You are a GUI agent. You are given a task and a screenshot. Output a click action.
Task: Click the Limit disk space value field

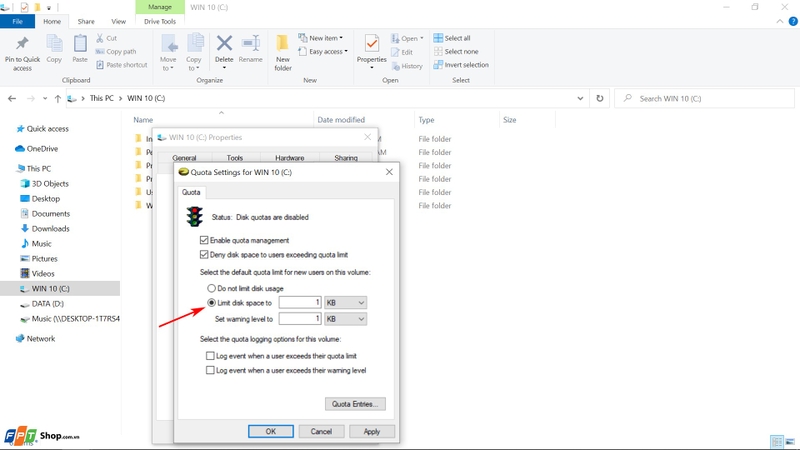(300, 303)
